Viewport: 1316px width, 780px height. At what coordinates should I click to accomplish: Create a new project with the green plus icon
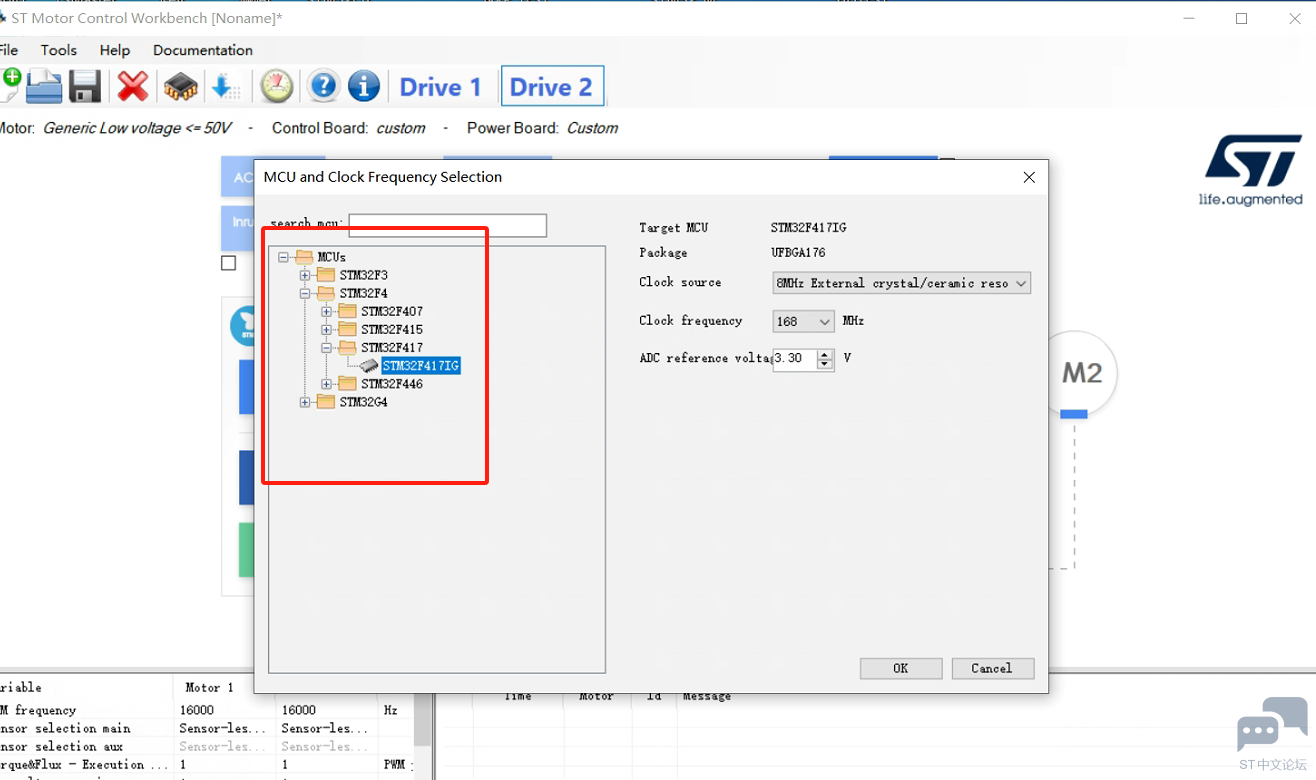click(x=10, y=86)
